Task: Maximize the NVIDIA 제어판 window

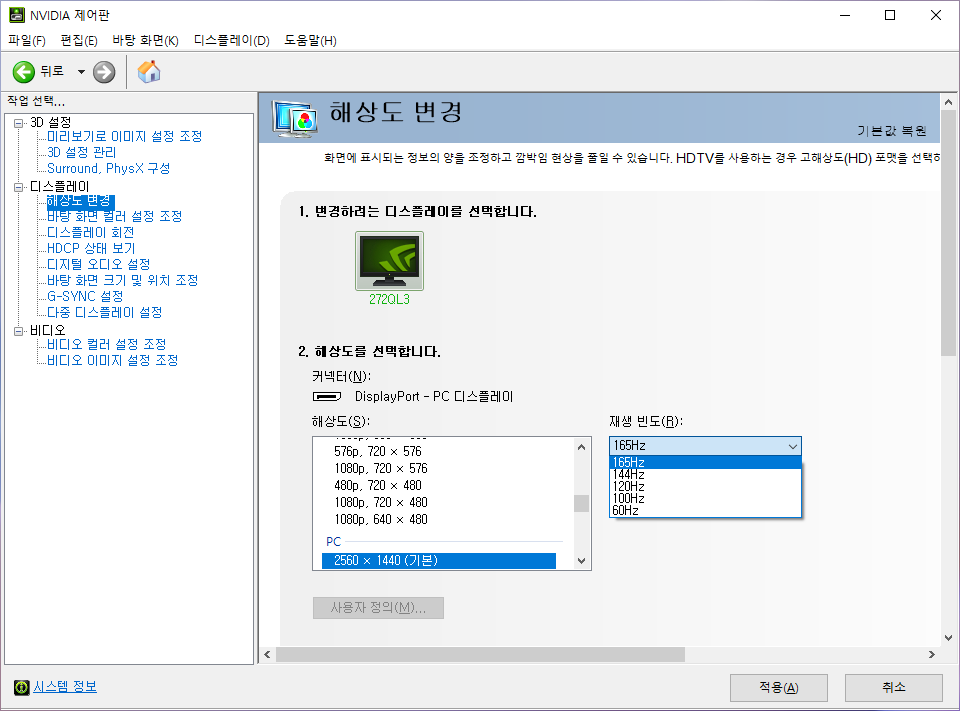Action: point(890,15)
